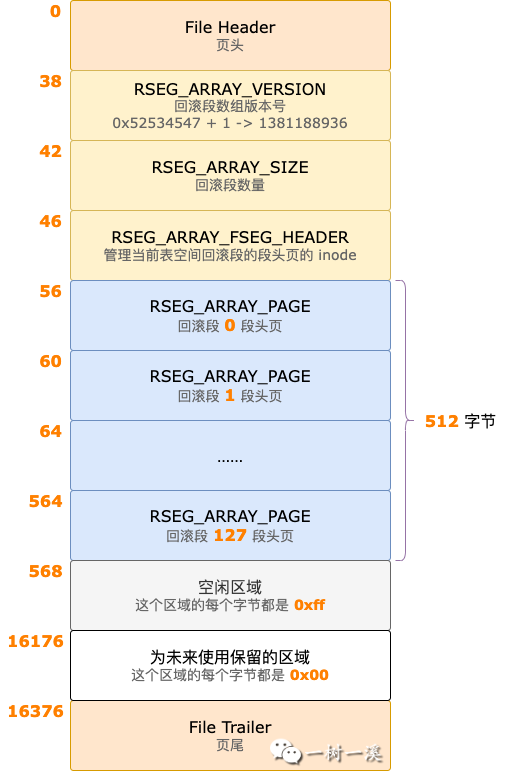
Task: Click the offset label 16176
Action: click(36, 641)
